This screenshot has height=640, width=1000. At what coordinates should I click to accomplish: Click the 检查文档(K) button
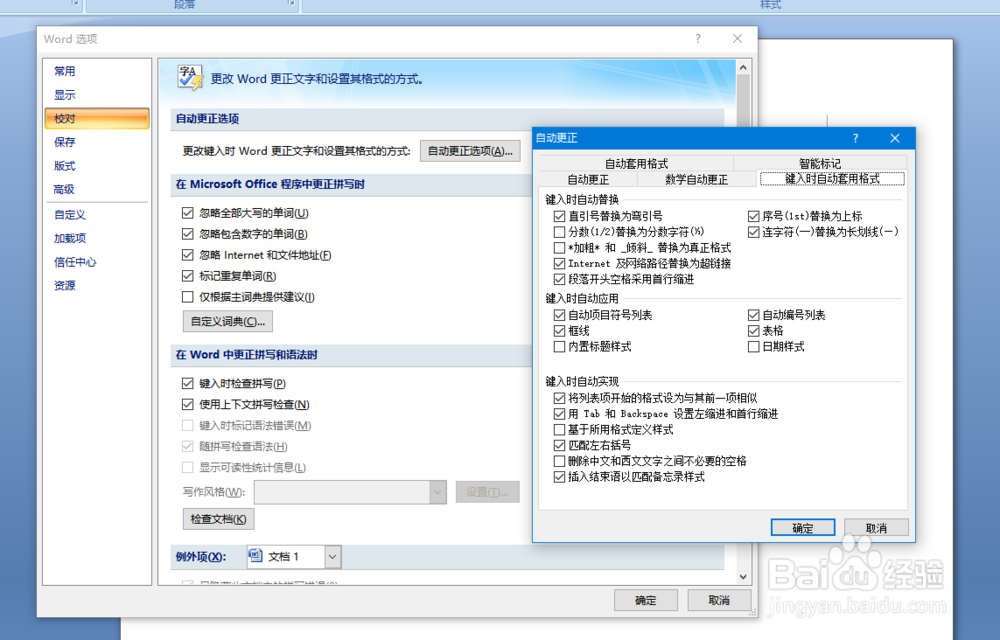click(218, 519)
